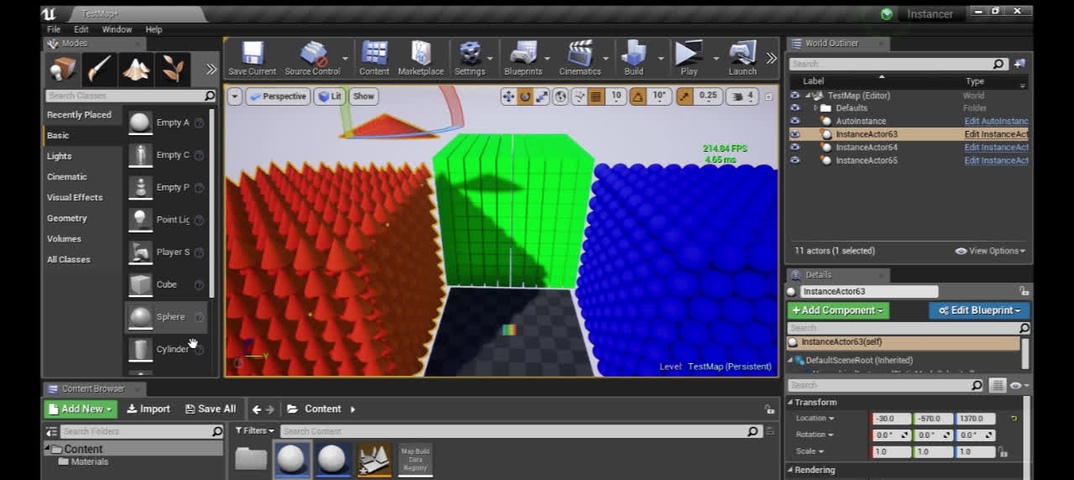Expand the Filters dropdown in Content Browser
This screenshot has width=1074, height=480.
254,431
